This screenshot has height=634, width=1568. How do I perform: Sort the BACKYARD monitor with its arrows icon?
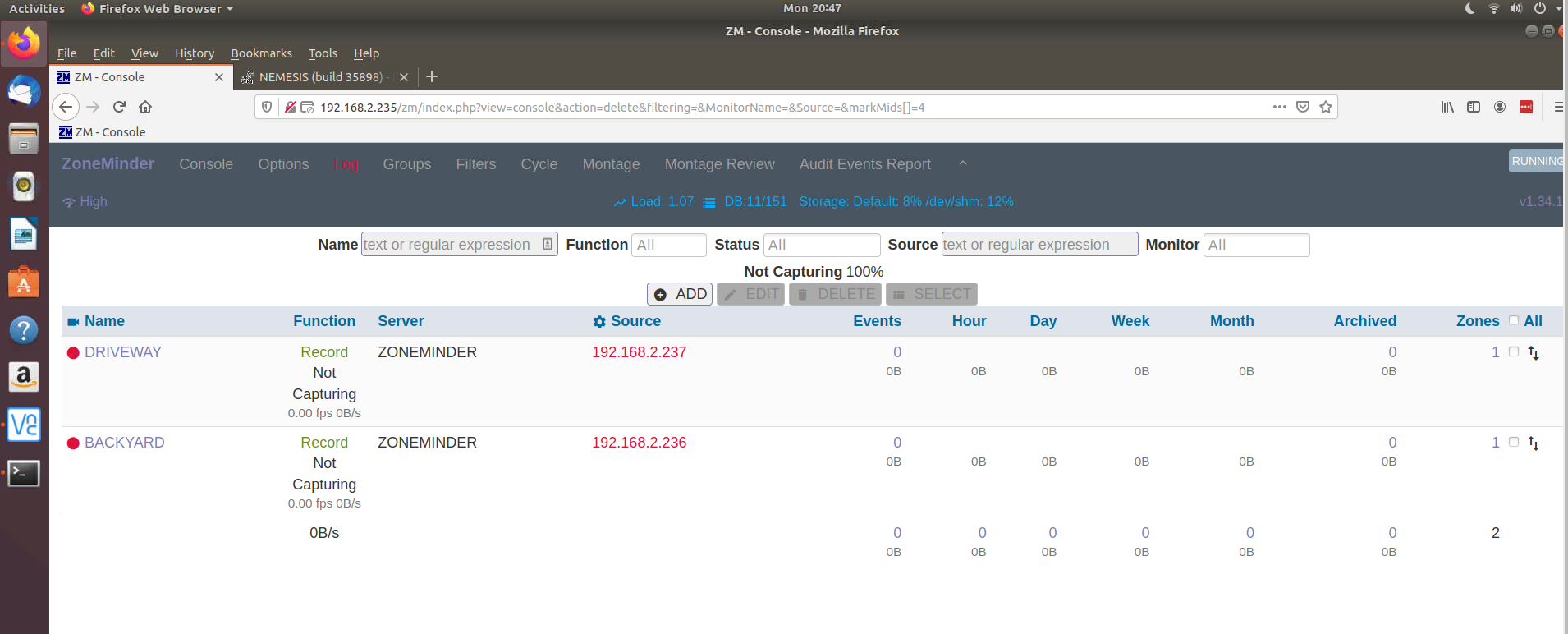tap(1534, 443)
